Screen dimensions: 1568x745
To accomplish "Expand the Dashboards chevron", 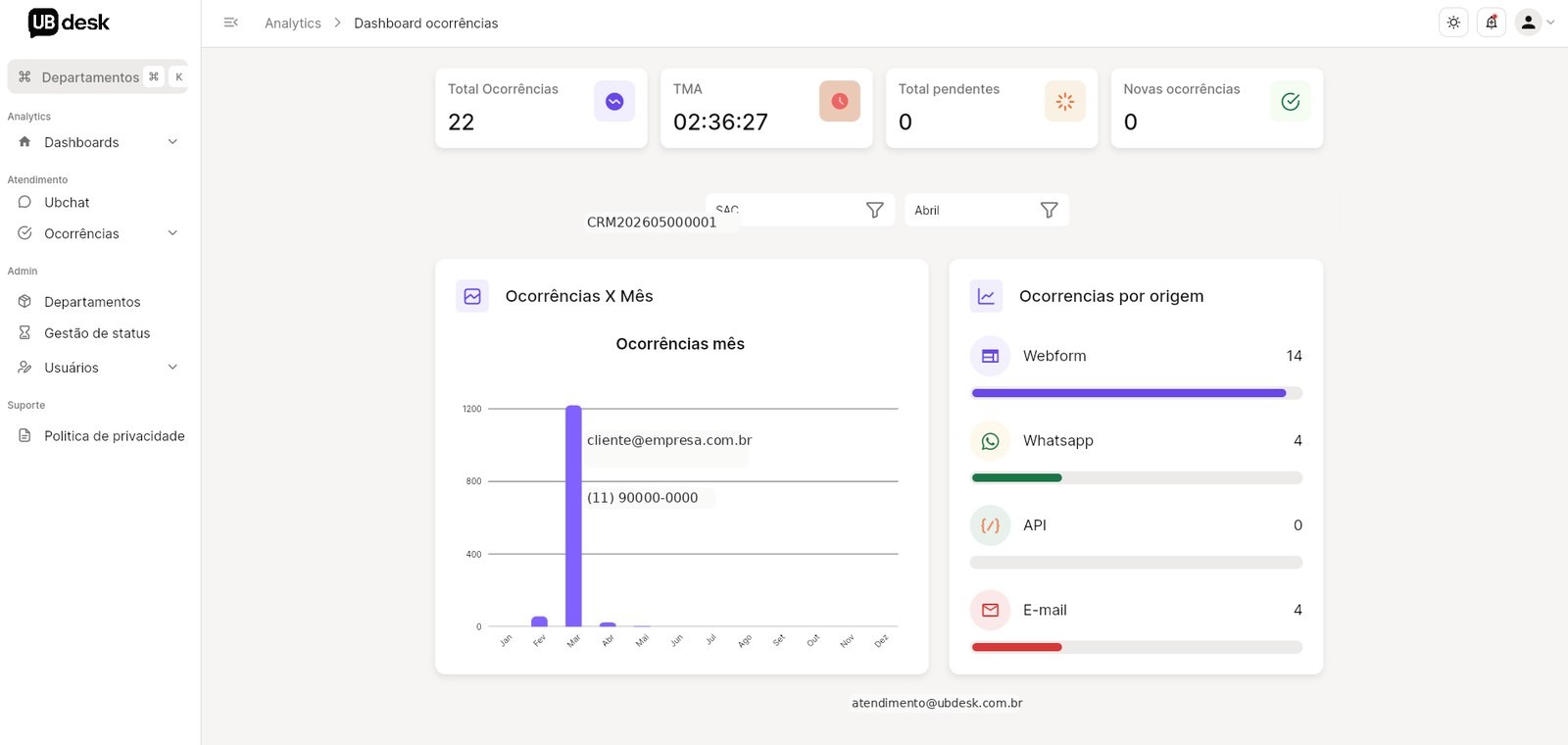I will [x=172, y=142].
